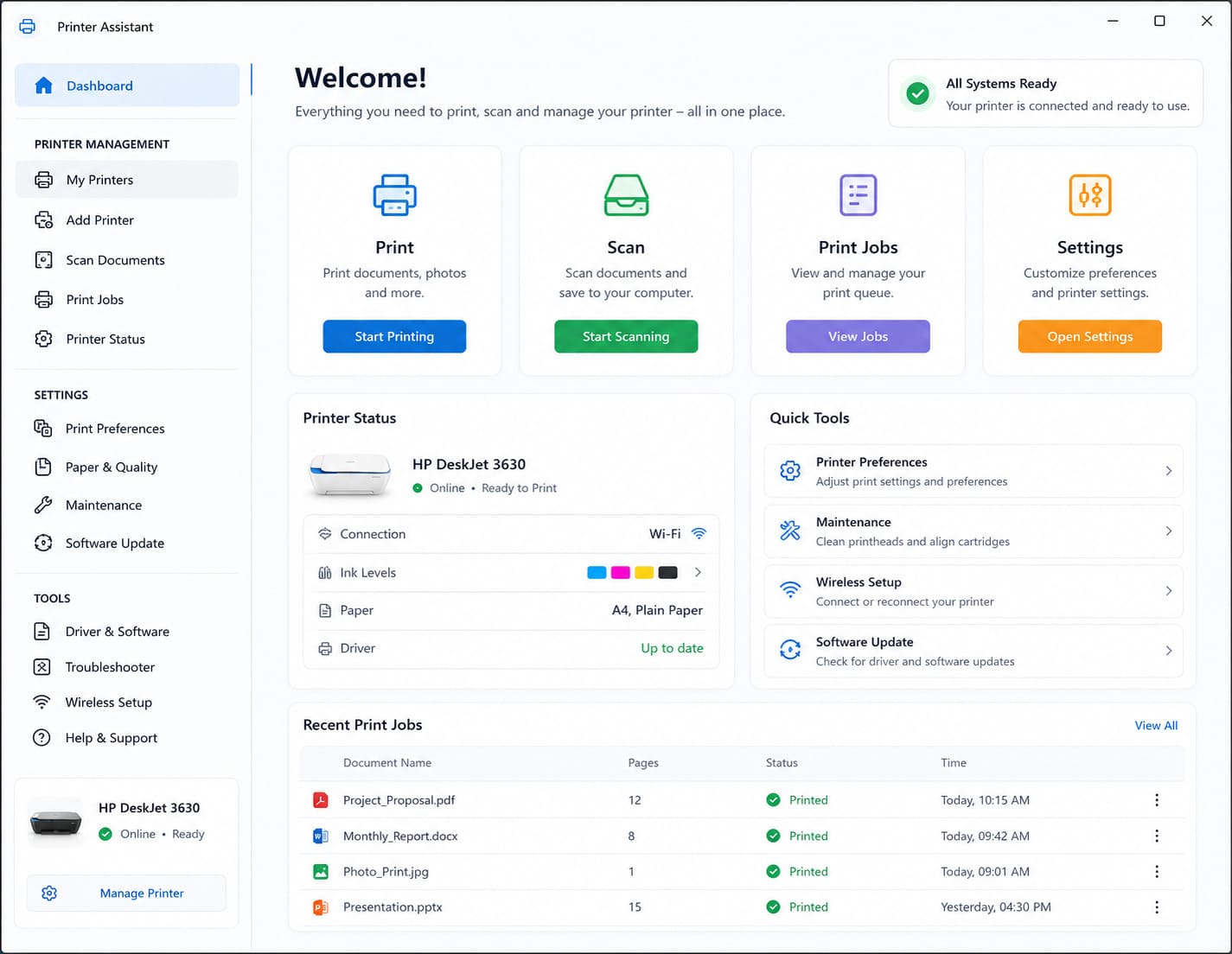This screenshot has width=1232, height=954.
Task: Expand the Wireless Setup quick tool chevron
Action: pyautogui.click(x=1168, y=591)
